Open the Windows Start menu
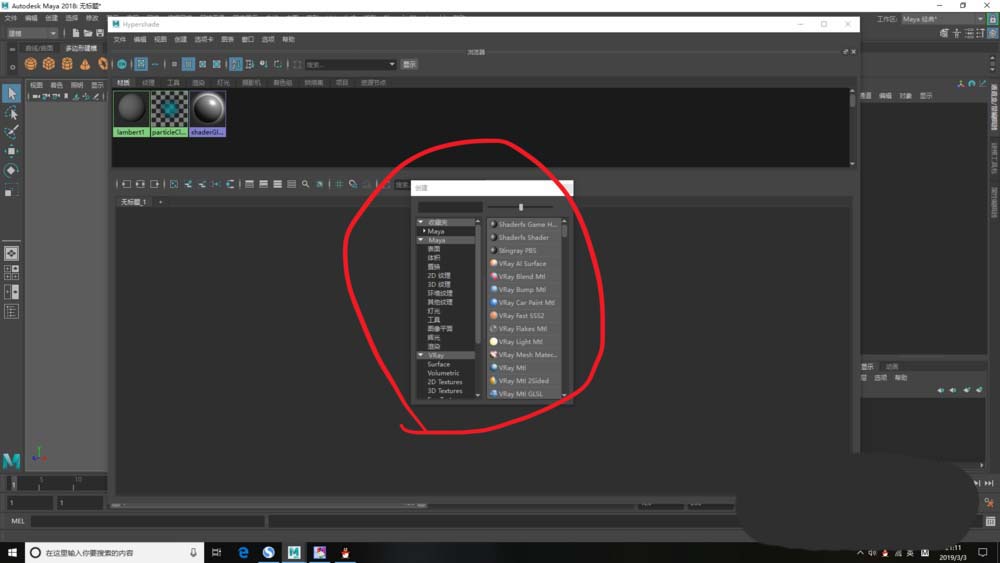This screenshot has width=1000, height=563. coord(12,553)
